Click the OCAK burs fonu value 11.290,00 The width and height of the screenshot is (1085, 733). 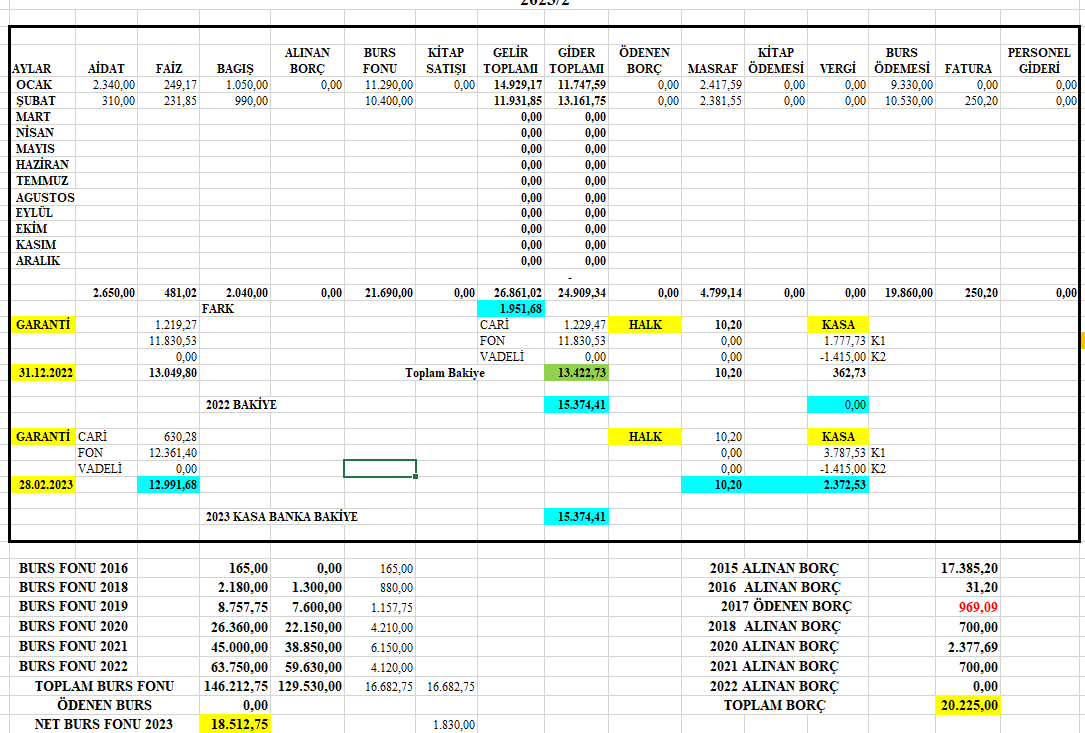(389, 84)
